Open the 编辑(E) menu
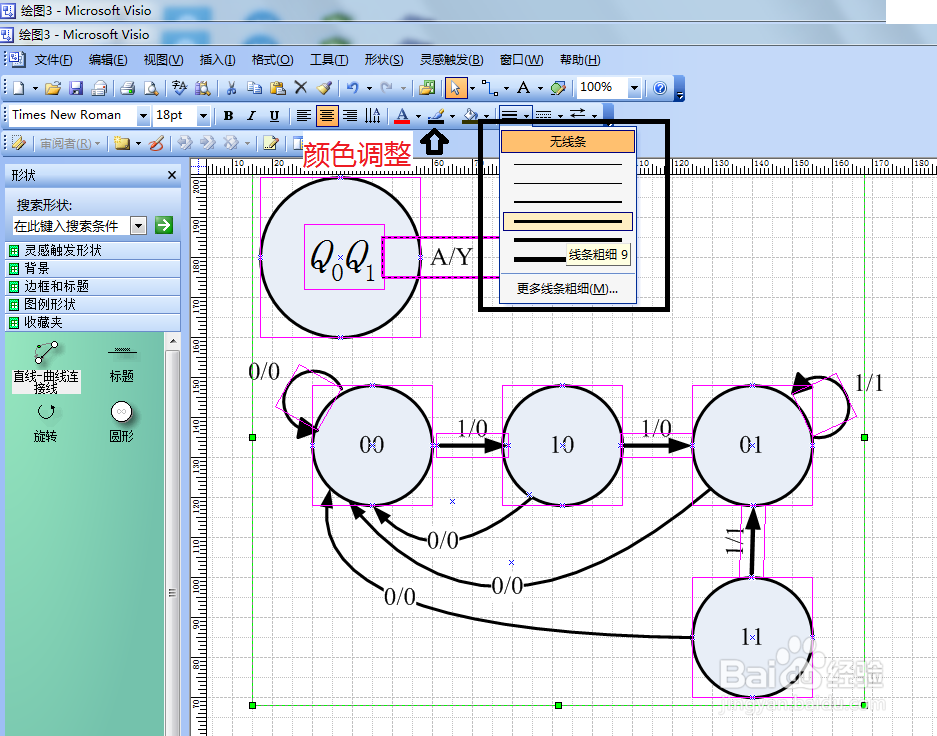Image resolution: width=937 pixels, height=736 pixels. point(108,60)
